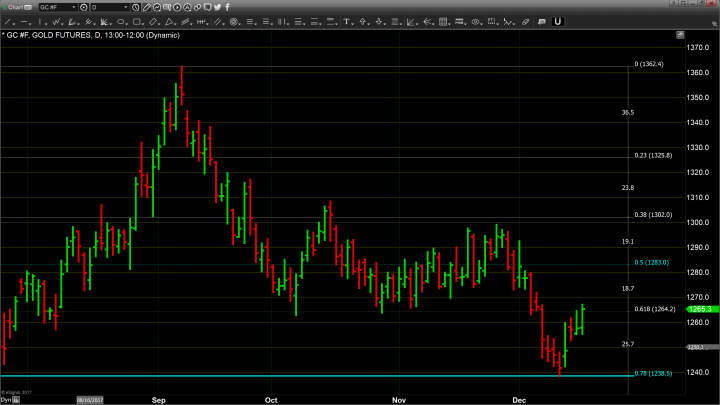Click the 0.78 (1238.5) Fibonacci label
This screenshot has height=405, width=720.
point(653,373)
